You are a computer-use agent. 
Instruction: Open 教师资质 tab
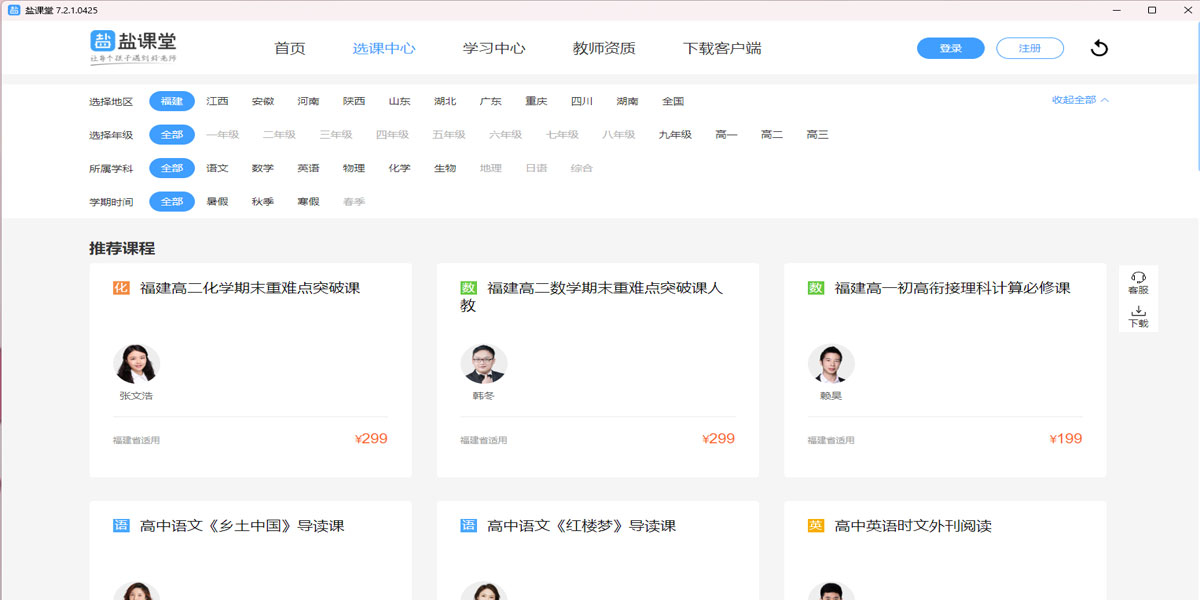[x=604, y=48]
